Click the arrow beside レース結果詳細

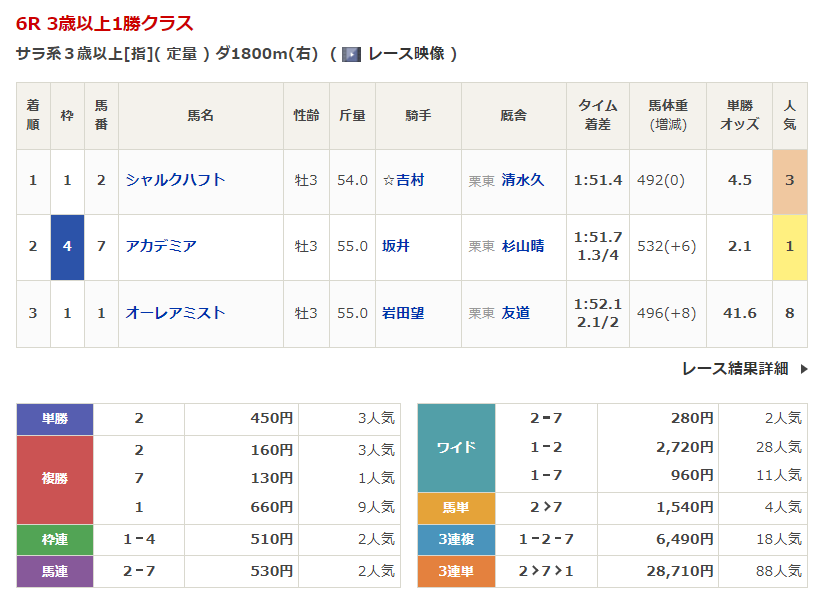tap(803, 368)
